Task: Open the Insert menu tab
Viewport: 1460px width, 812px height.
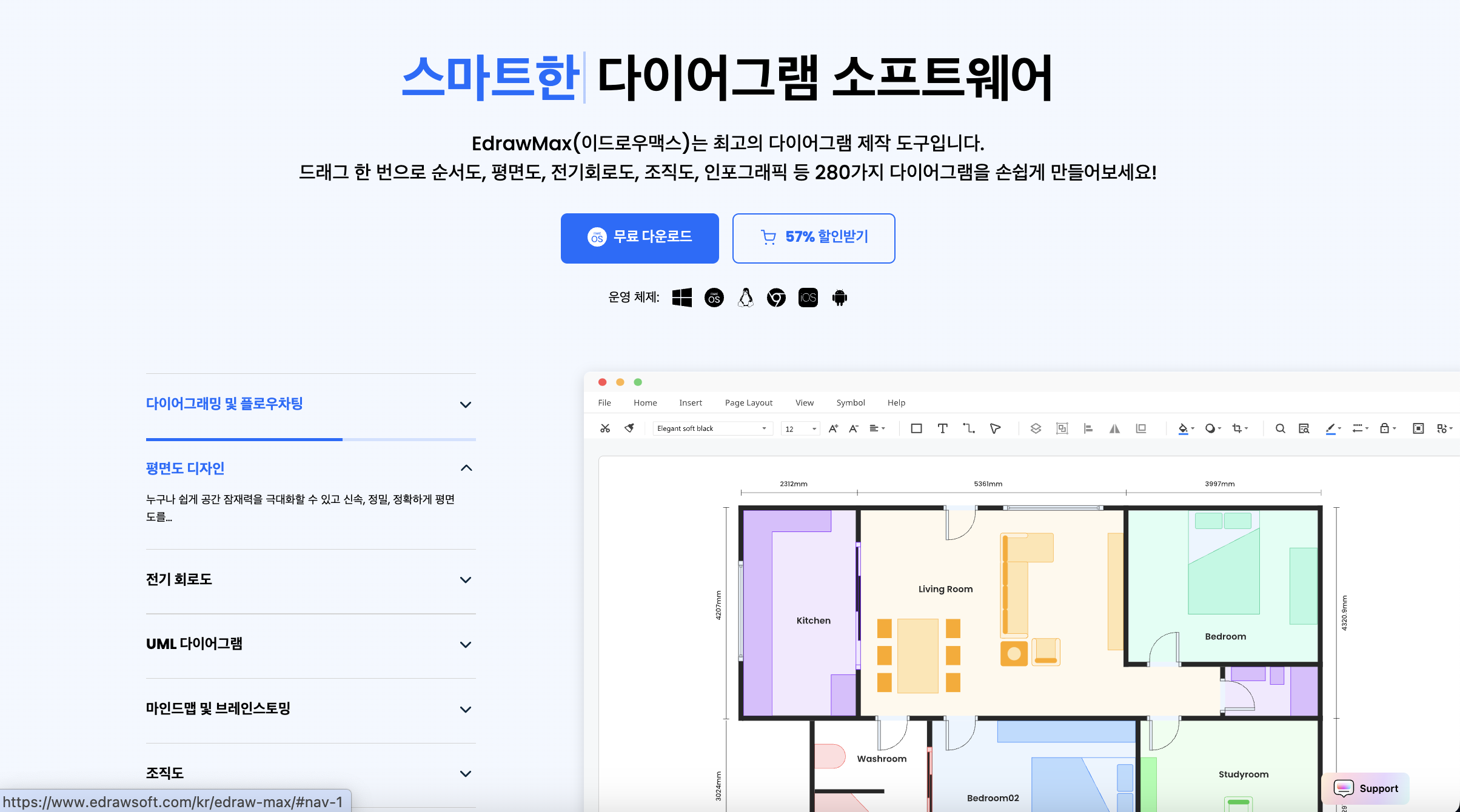Action: click(690, 402)
